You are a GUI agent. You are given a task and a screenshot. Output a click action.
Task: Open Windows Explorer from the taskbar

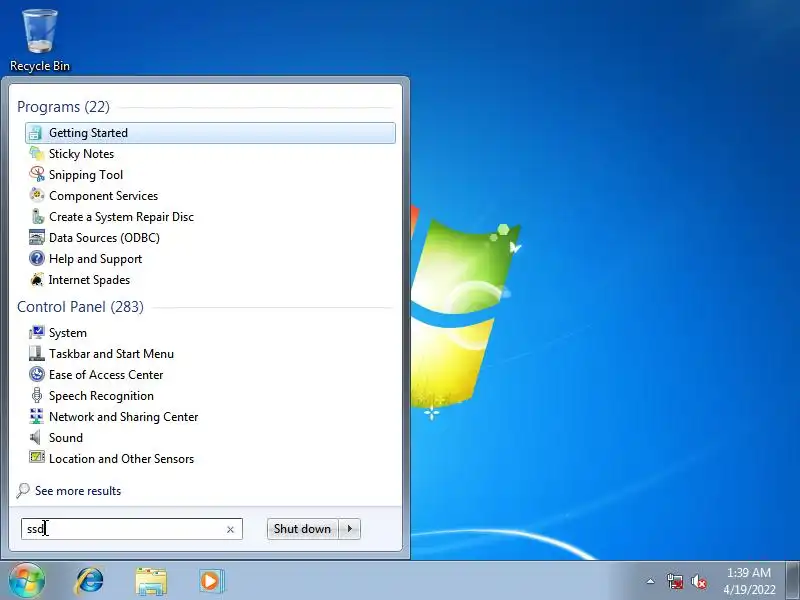tap(151, 582)
